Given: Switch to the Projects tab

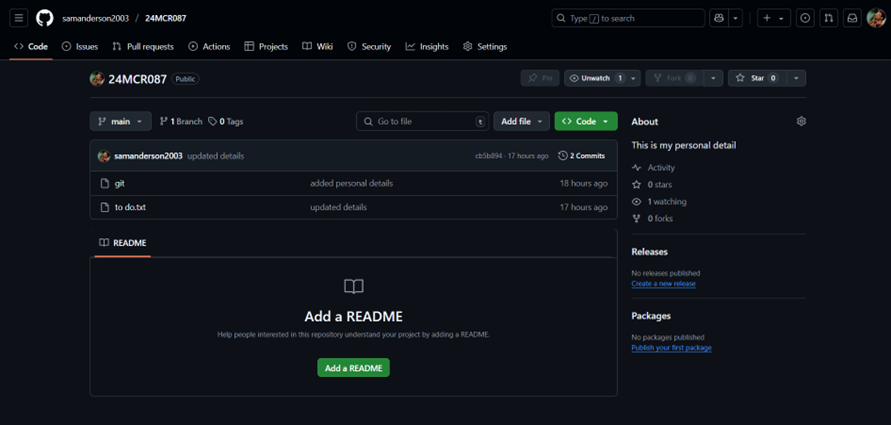Looking at the screenshot, I should pos(266,47).
